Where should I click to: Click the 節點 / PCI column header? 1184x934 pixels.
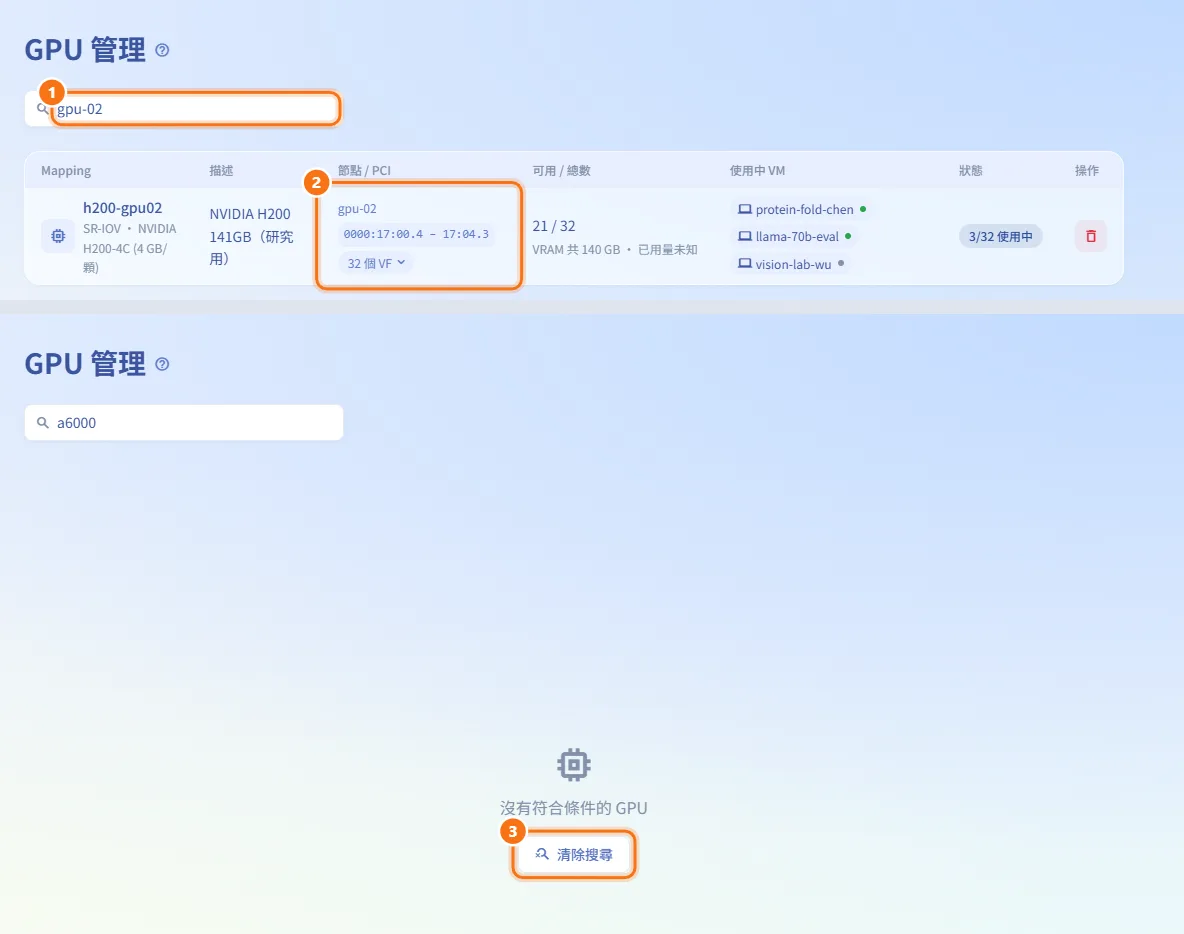364,171
